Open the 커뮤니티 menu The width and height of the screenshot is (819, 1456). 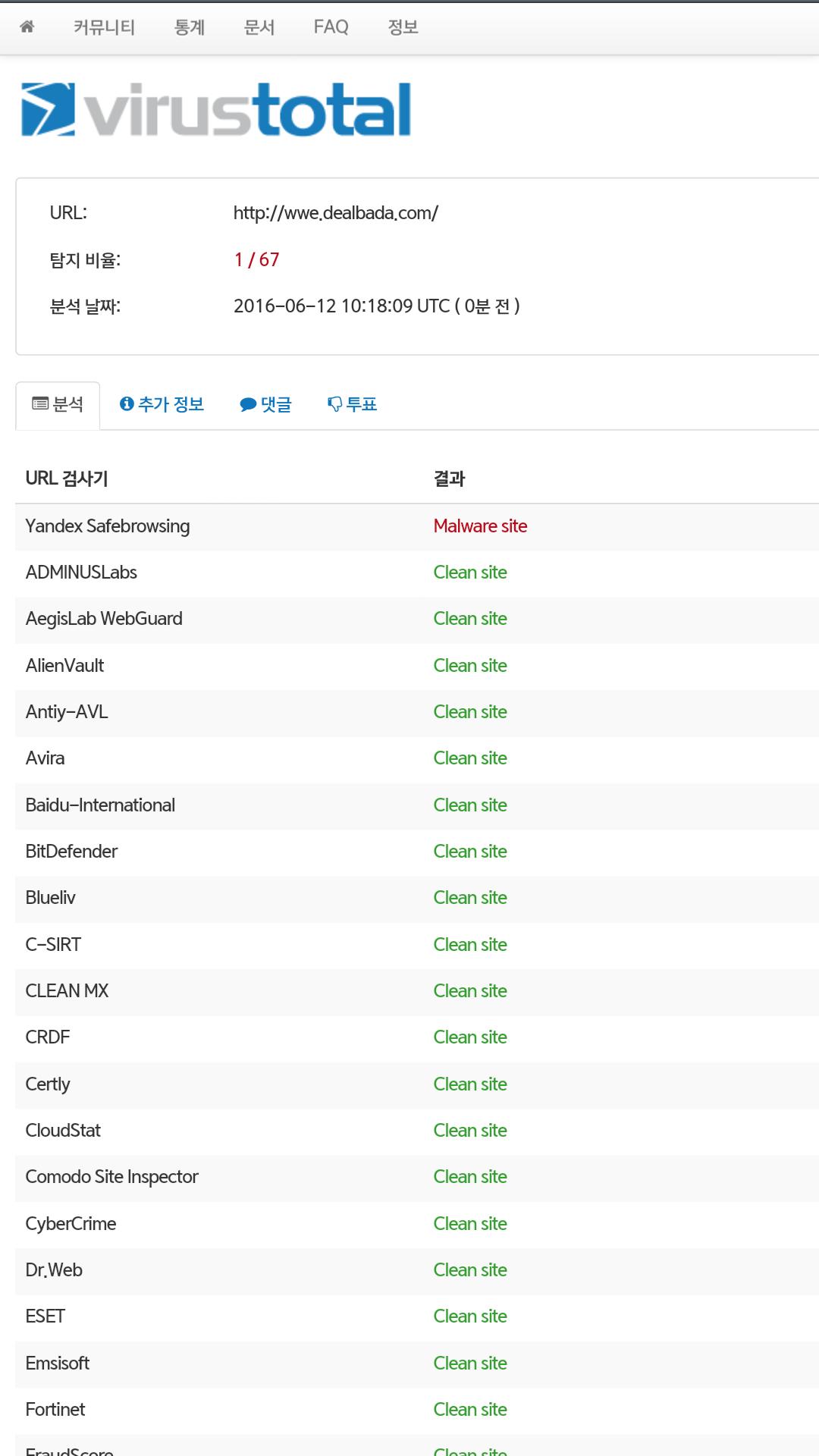coord(104,27)
